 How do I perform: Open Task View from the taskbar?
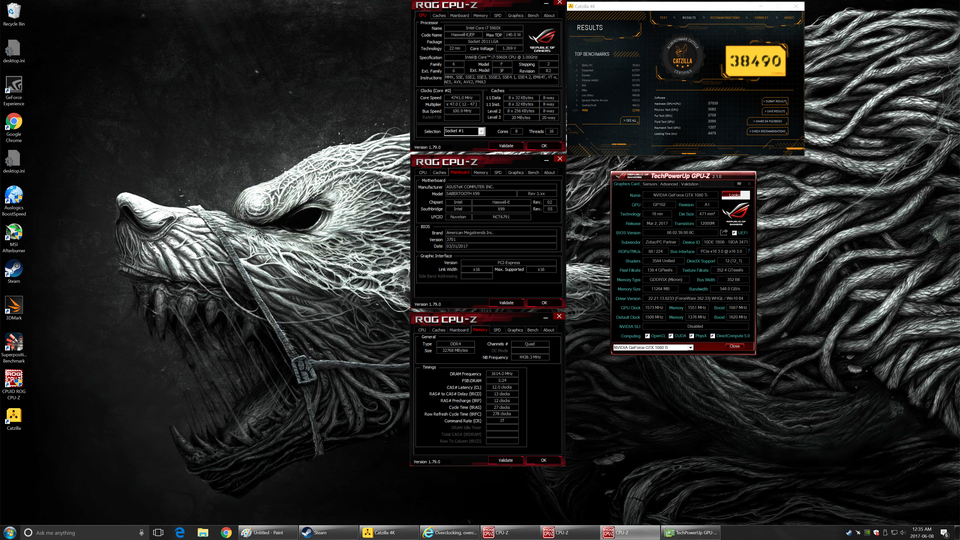(158, 533)
